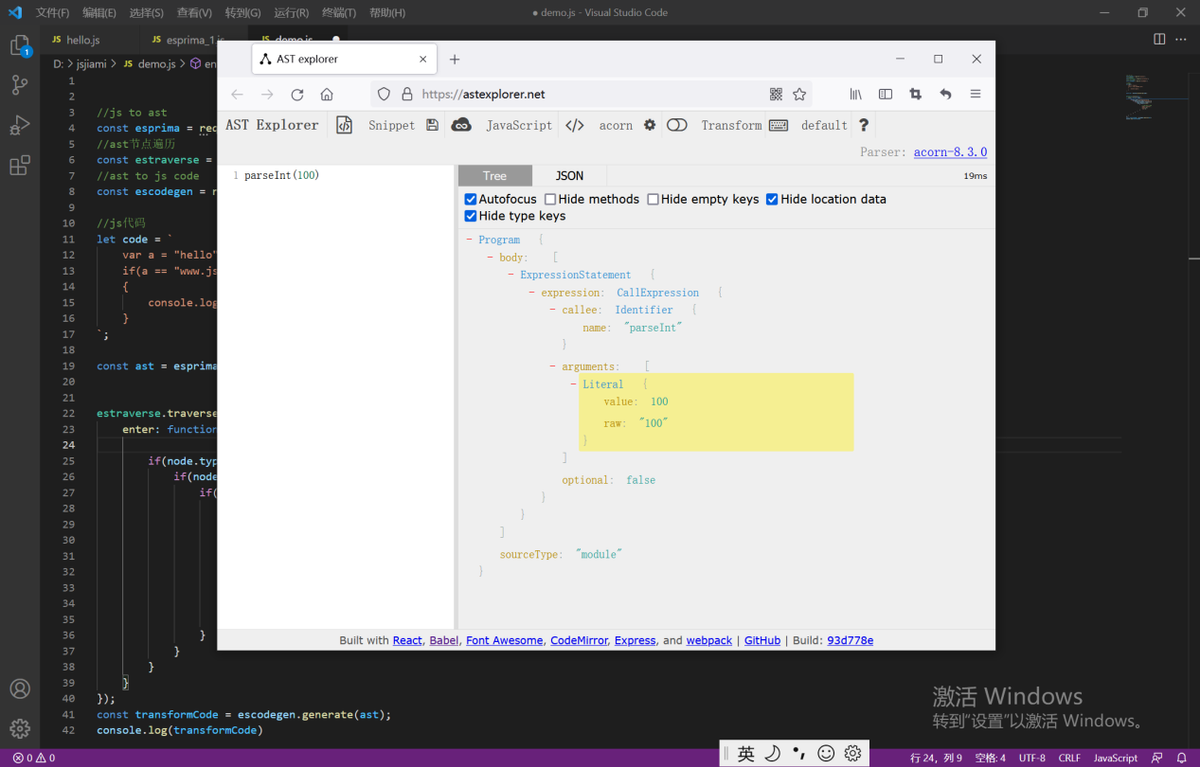This screenshot has height=767, width=1200.
Task: Follow the GitHub link in footer
Action: [x=762, y=640]
